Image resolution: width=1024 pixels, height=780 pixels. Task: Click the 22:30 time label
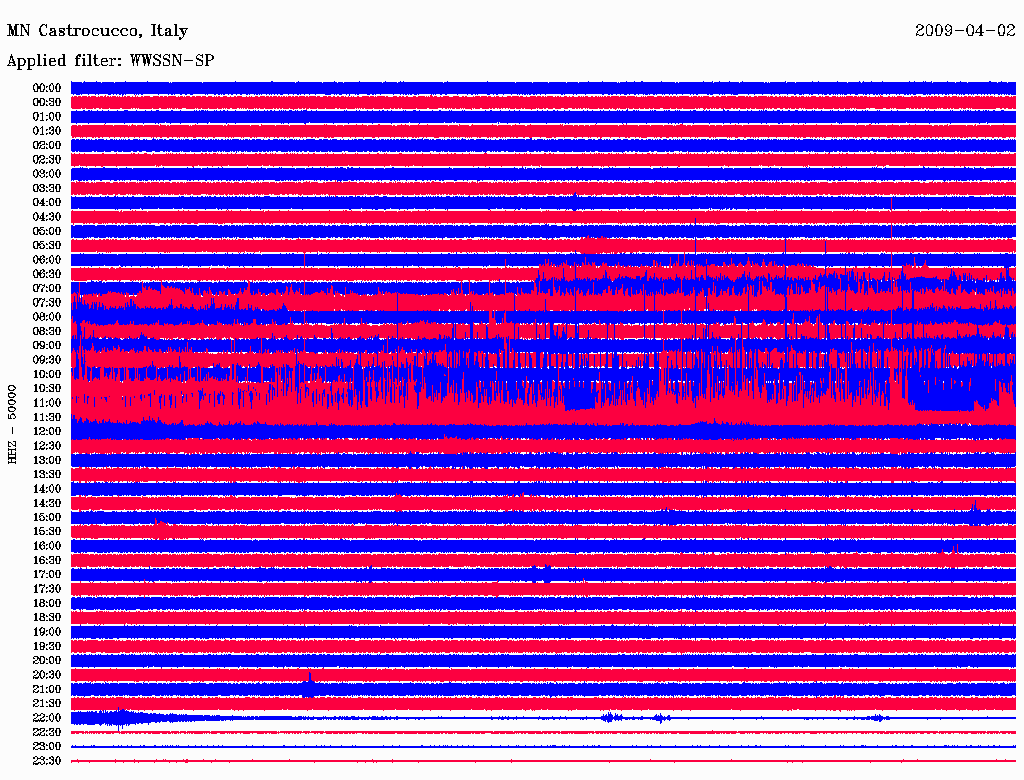click(47, 732)
